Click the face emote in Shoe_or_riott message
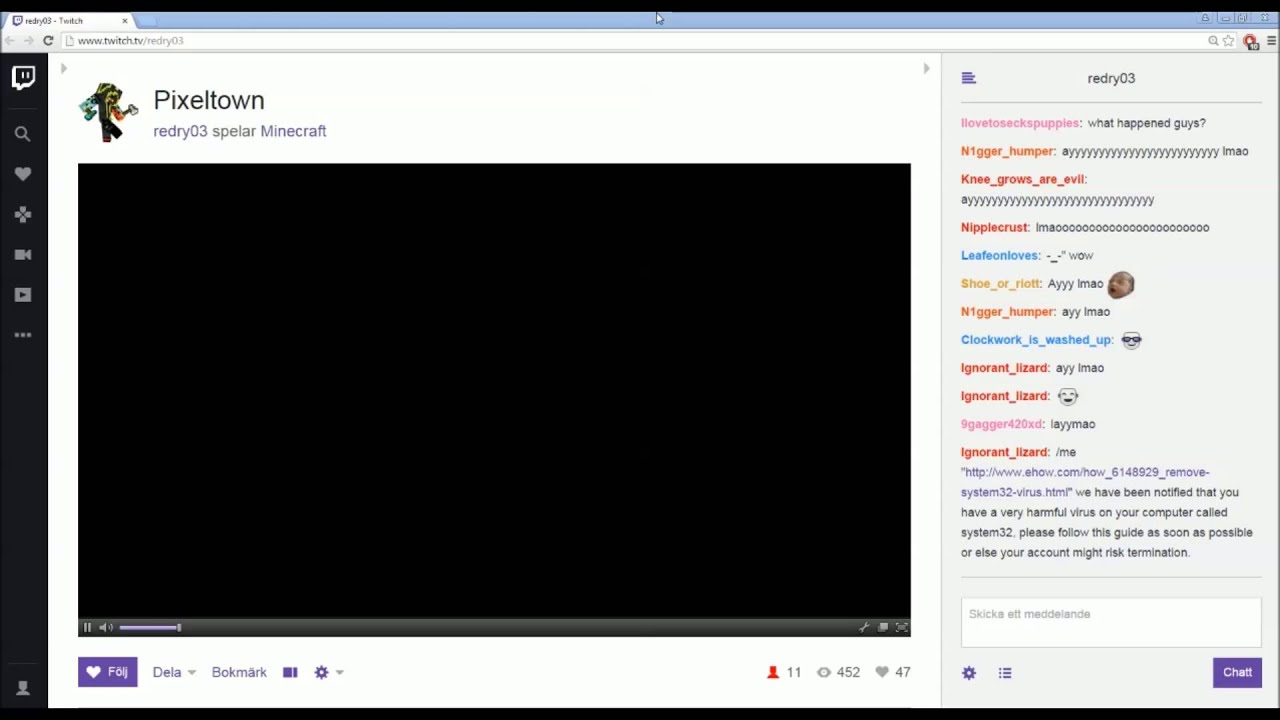Viewport: 1280px width, 720px height. click(1120, 284)
